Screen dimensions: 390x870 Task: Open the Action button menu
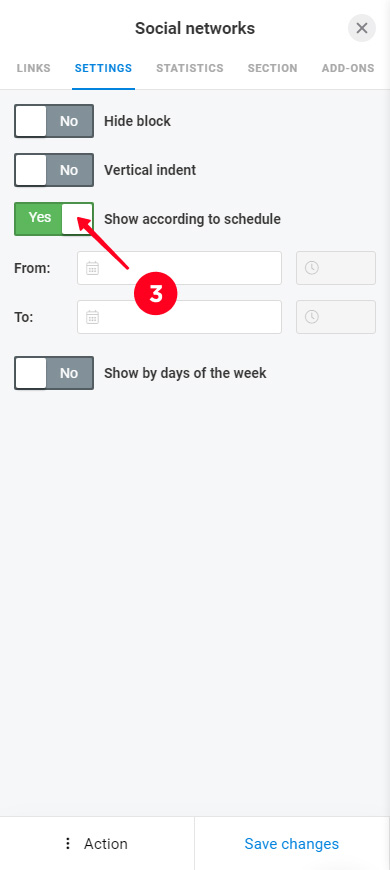click(x=97, y=844)
